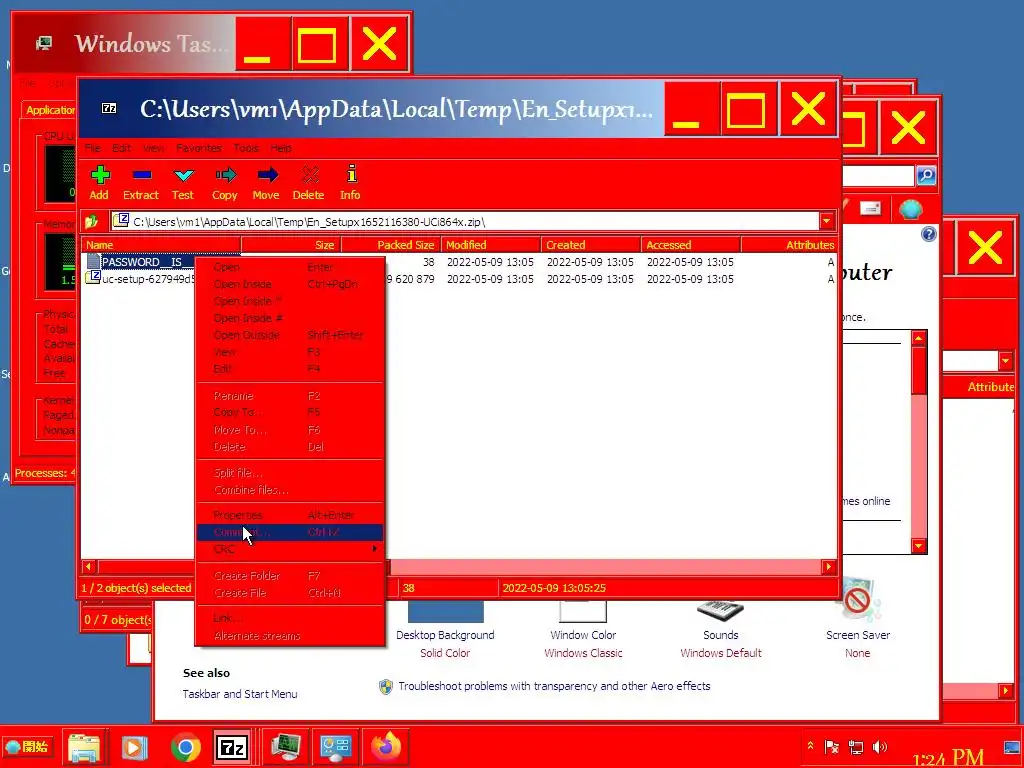Choose Split file in the context menu

pyautogui.click(x=289, y=473)
